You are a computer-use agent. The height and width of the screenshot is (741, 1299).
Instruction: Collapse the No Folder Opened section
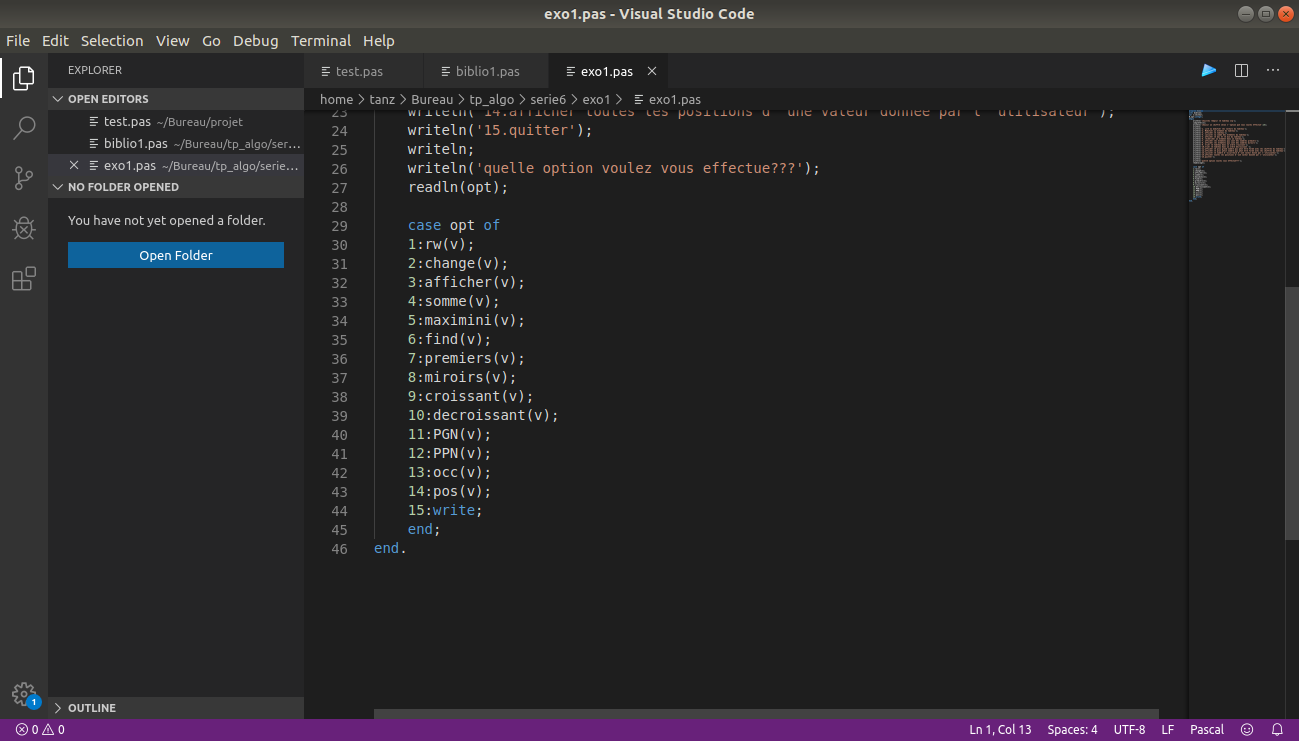[176, 187]
